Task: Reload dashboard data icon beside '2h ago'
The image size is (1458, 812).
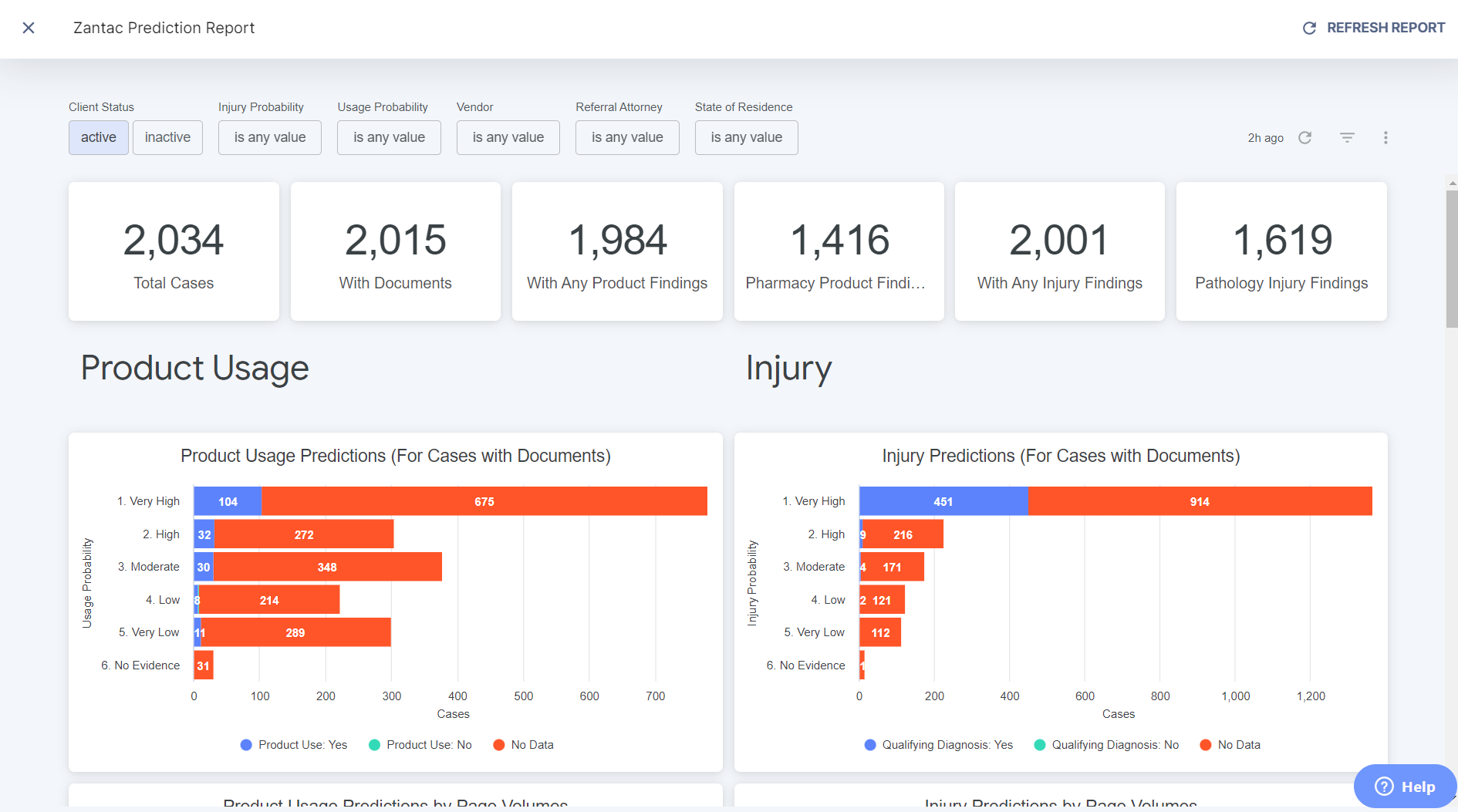Action: point(1304,137)
